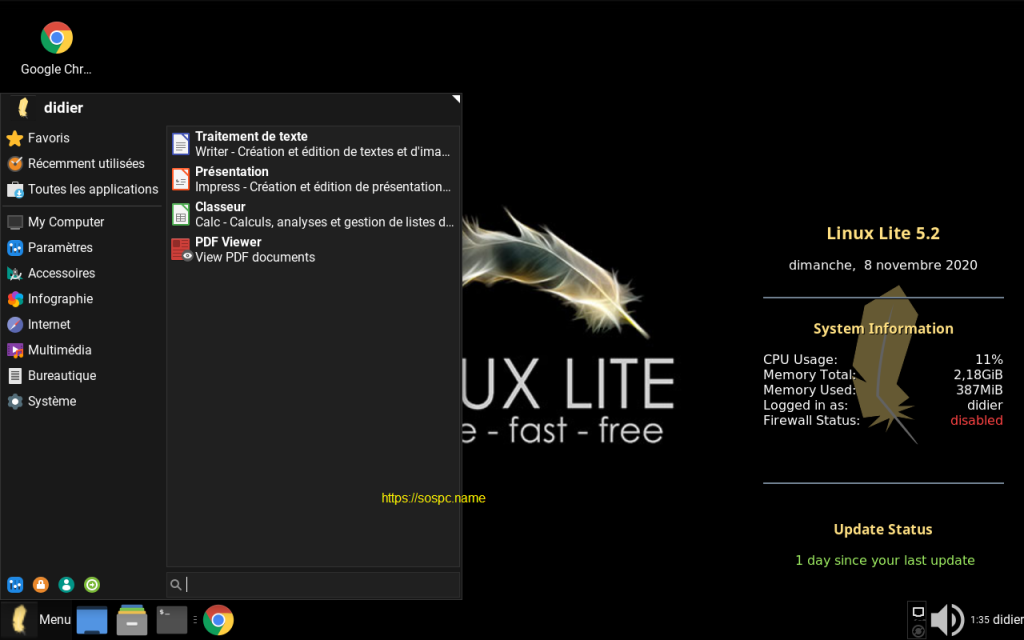Click the taskbar separator handle before the Chrome icon
This screenshot has width=1024, height=640.
(x=195, y=619)
